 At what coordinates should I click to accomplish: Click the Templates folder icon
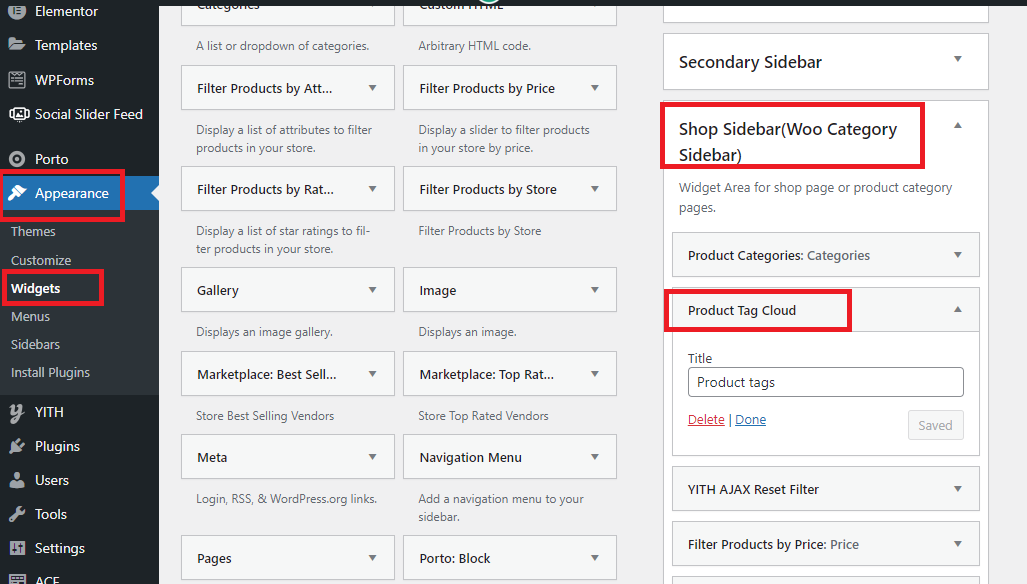(16, 45)
